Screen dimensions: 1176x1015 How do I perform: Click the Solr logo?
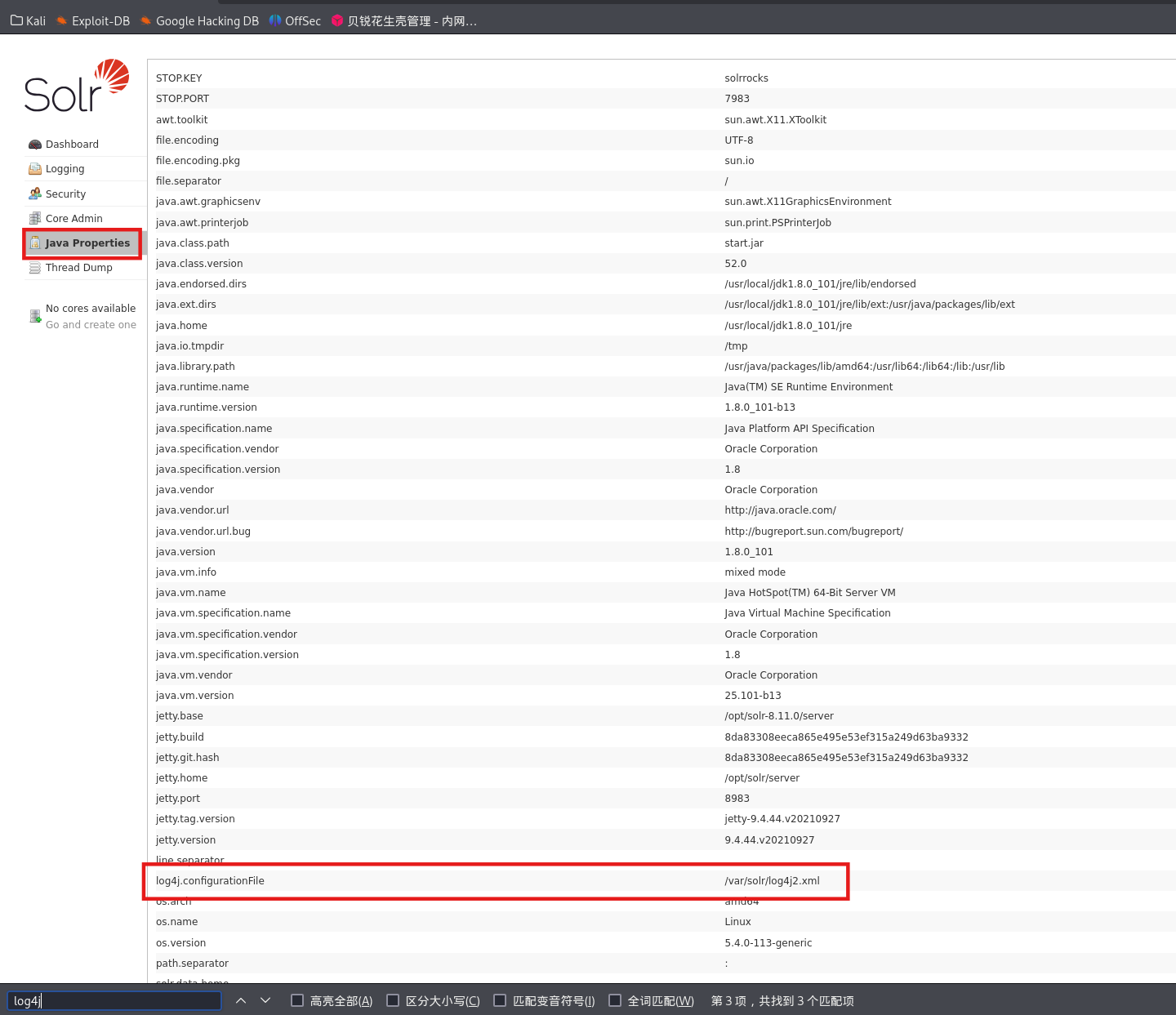click(77, 86)
